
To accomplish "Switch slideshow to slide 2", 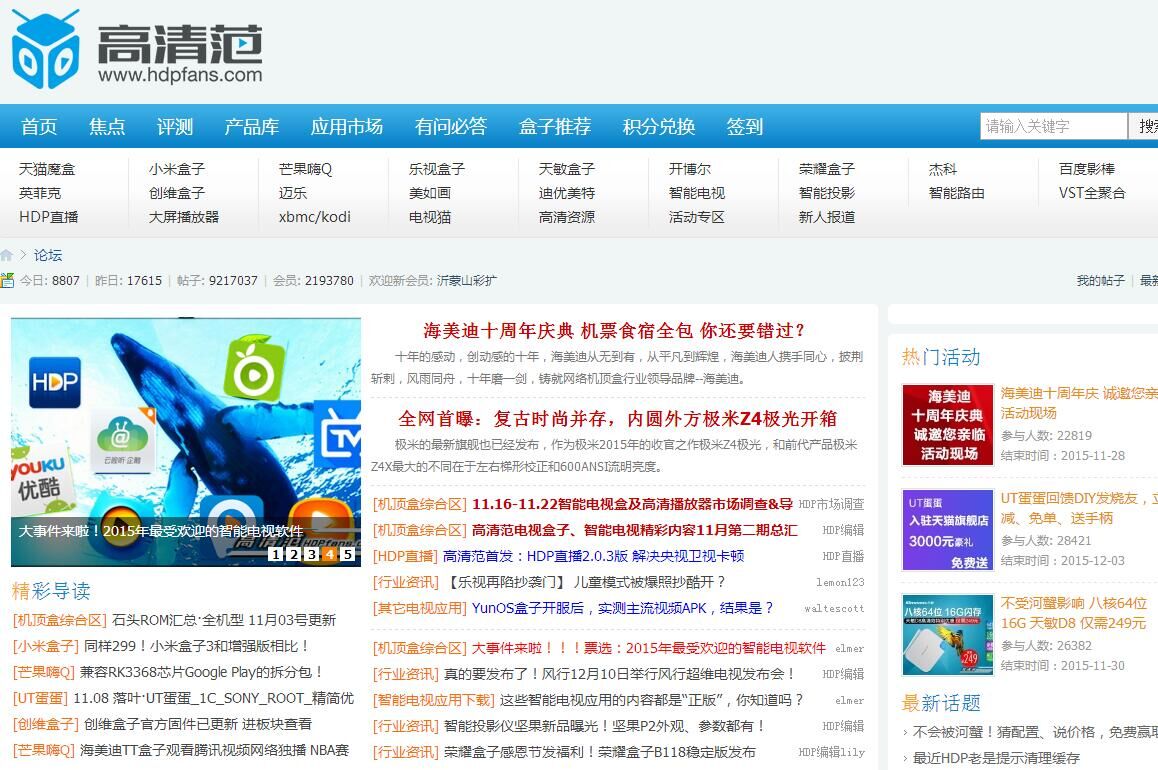I will coord(293,554).
